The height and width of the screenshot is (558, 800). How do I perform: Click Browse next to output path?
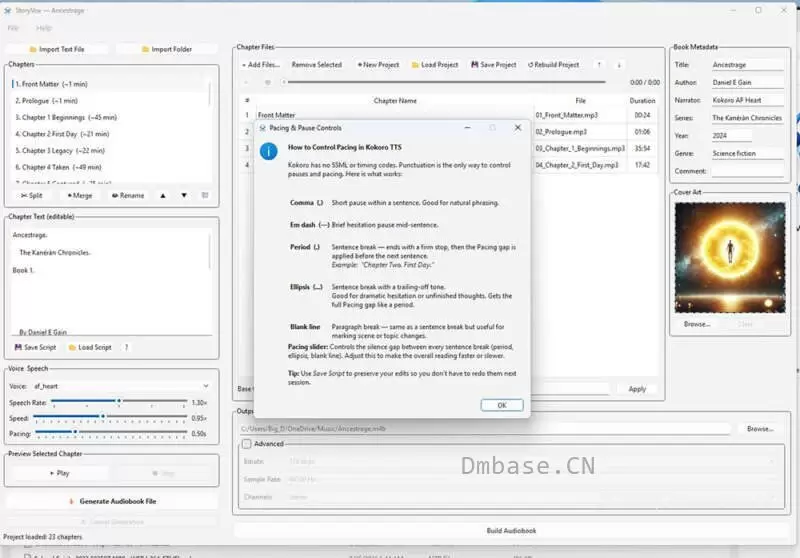(x=760, y=429)
